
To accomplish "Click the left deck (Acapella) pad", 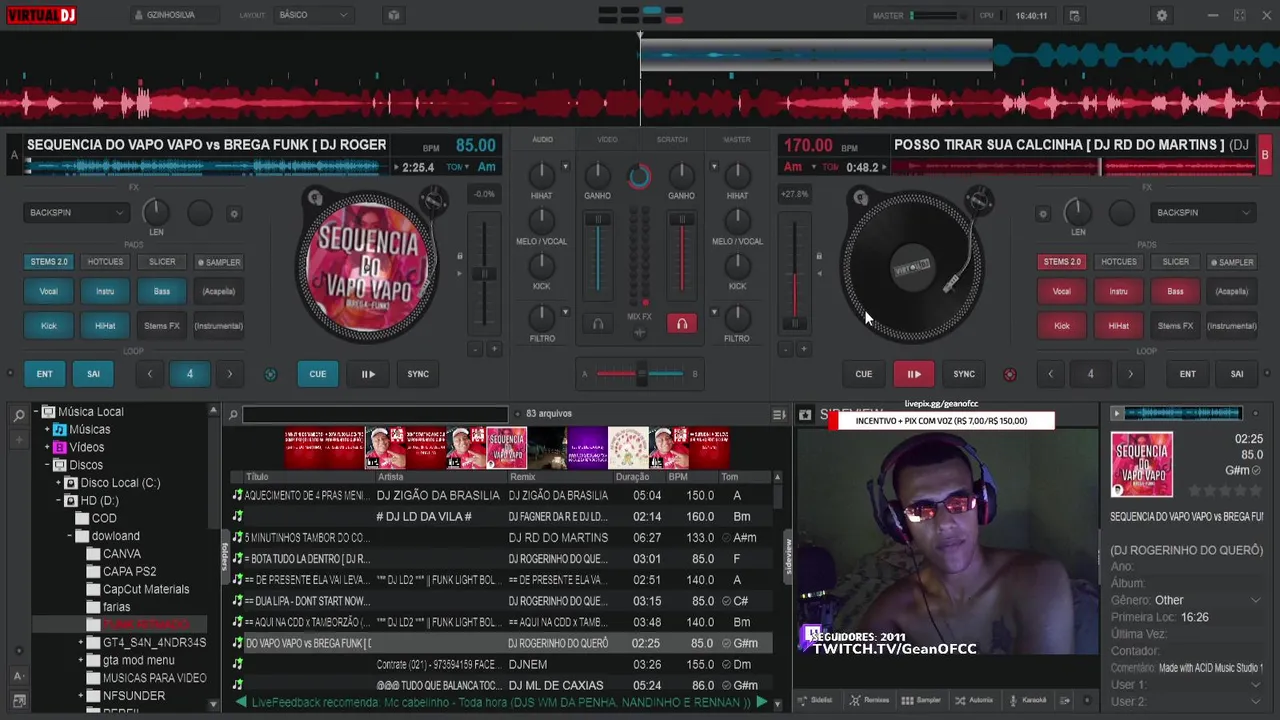I will pyautogui.click(x=219, y=292).
